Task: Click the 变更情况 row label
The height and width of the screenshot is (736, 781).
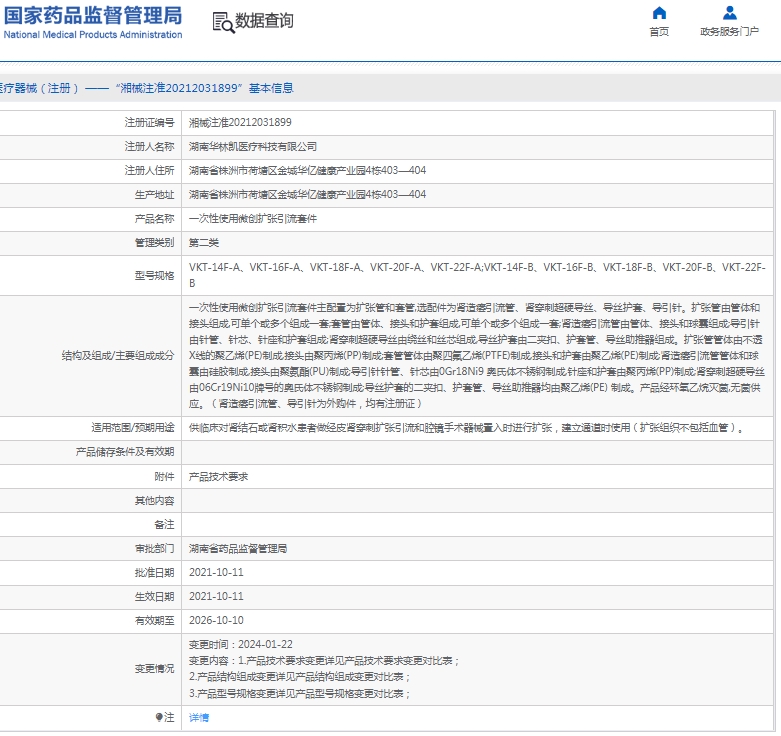Action: [154, 669]
